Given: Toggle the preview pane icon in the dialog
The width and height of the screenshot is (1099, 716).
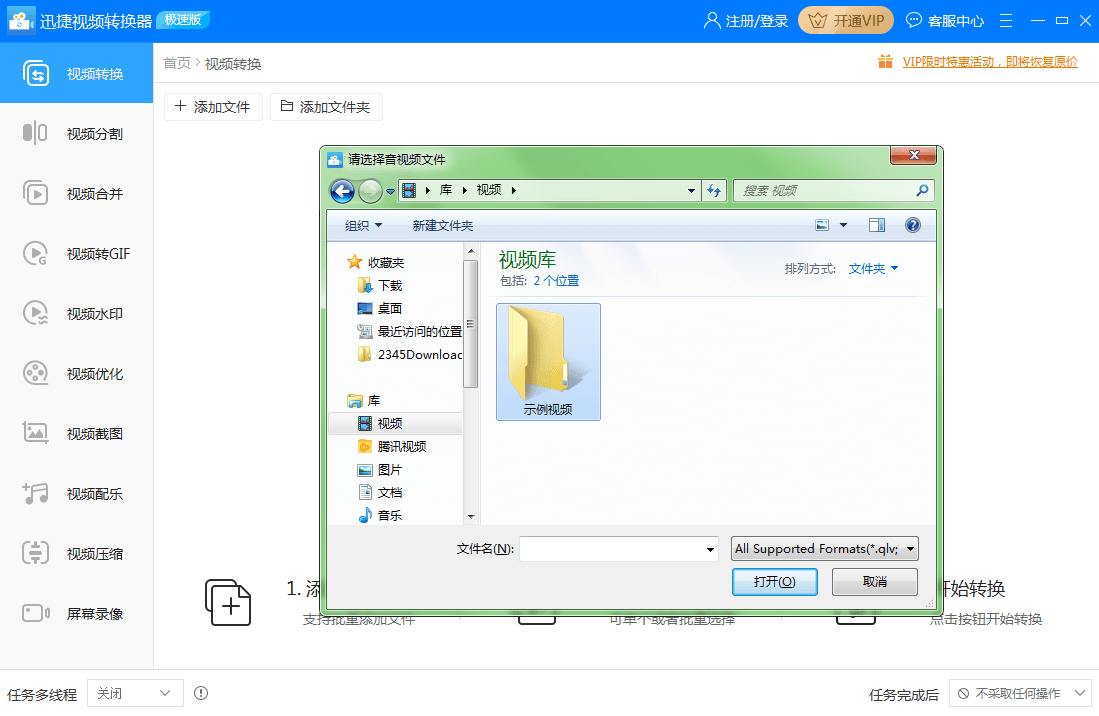Looking at the screenshot, I should pyautogui.click(x=876, y=225).
